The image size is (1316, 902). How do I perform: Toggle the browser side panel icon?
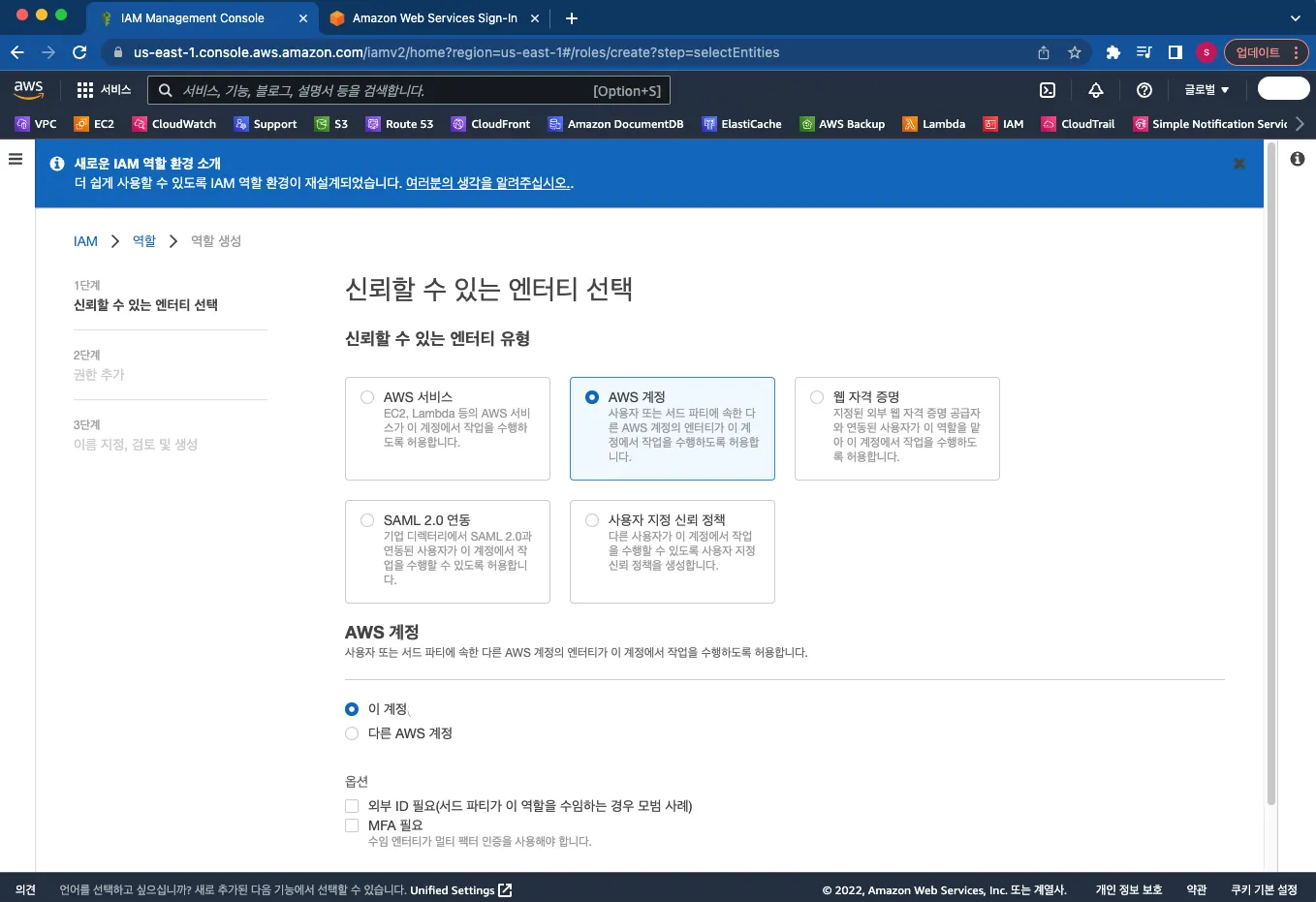pos(1175,52)
